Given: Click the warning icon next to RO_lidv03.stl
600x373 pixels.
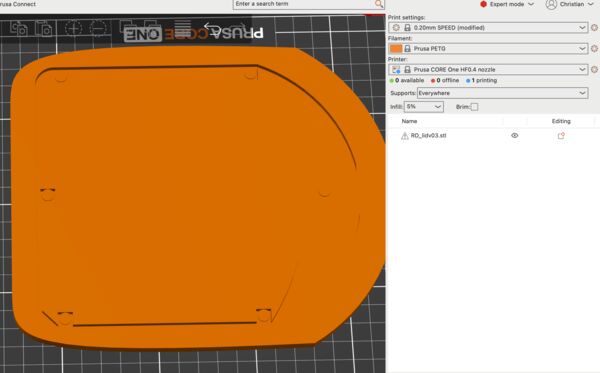Looking at the screenshot, I should [404, 136].
